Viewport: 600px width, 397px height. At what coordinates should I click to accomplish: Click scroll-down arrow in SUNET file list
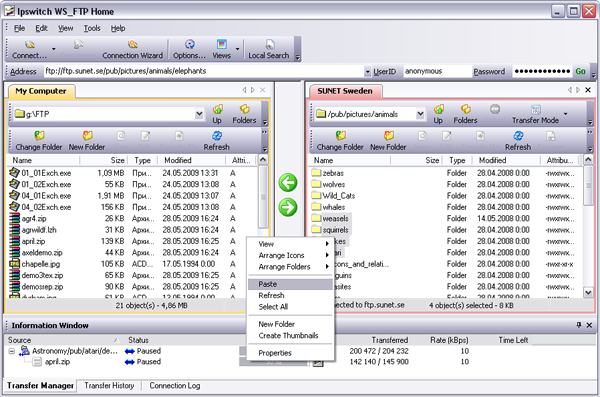[588, 292]
